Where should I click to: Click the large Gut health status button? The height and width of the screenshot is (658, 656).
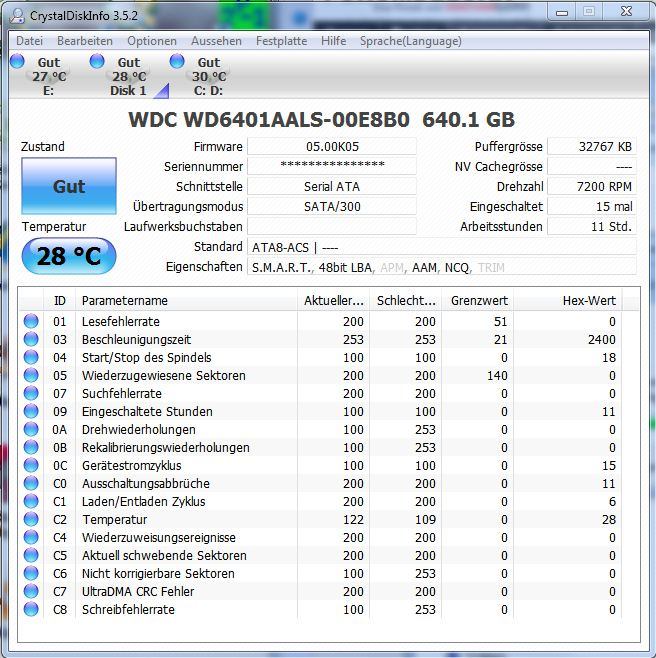tap(69, 186)
